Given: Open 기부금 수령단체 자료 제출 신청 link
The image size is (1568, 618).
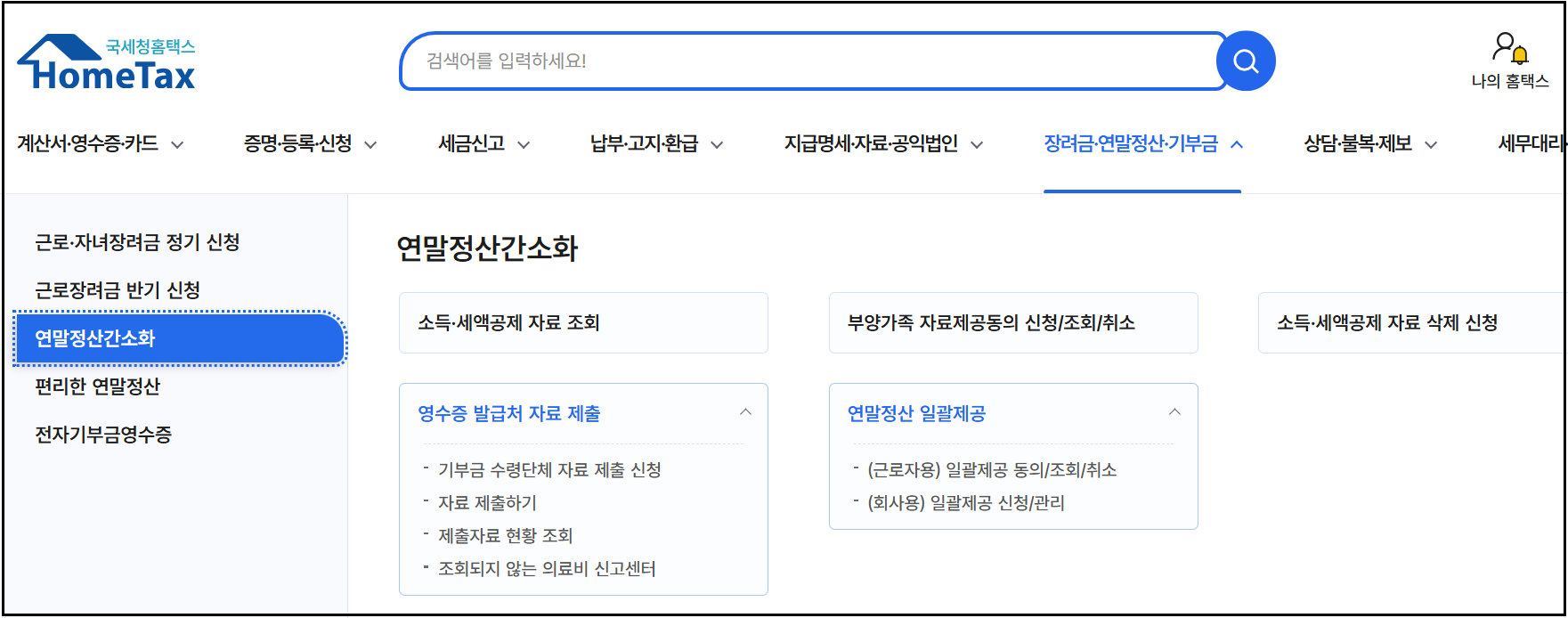Looking at the screenshot, I should pos(549,470).
